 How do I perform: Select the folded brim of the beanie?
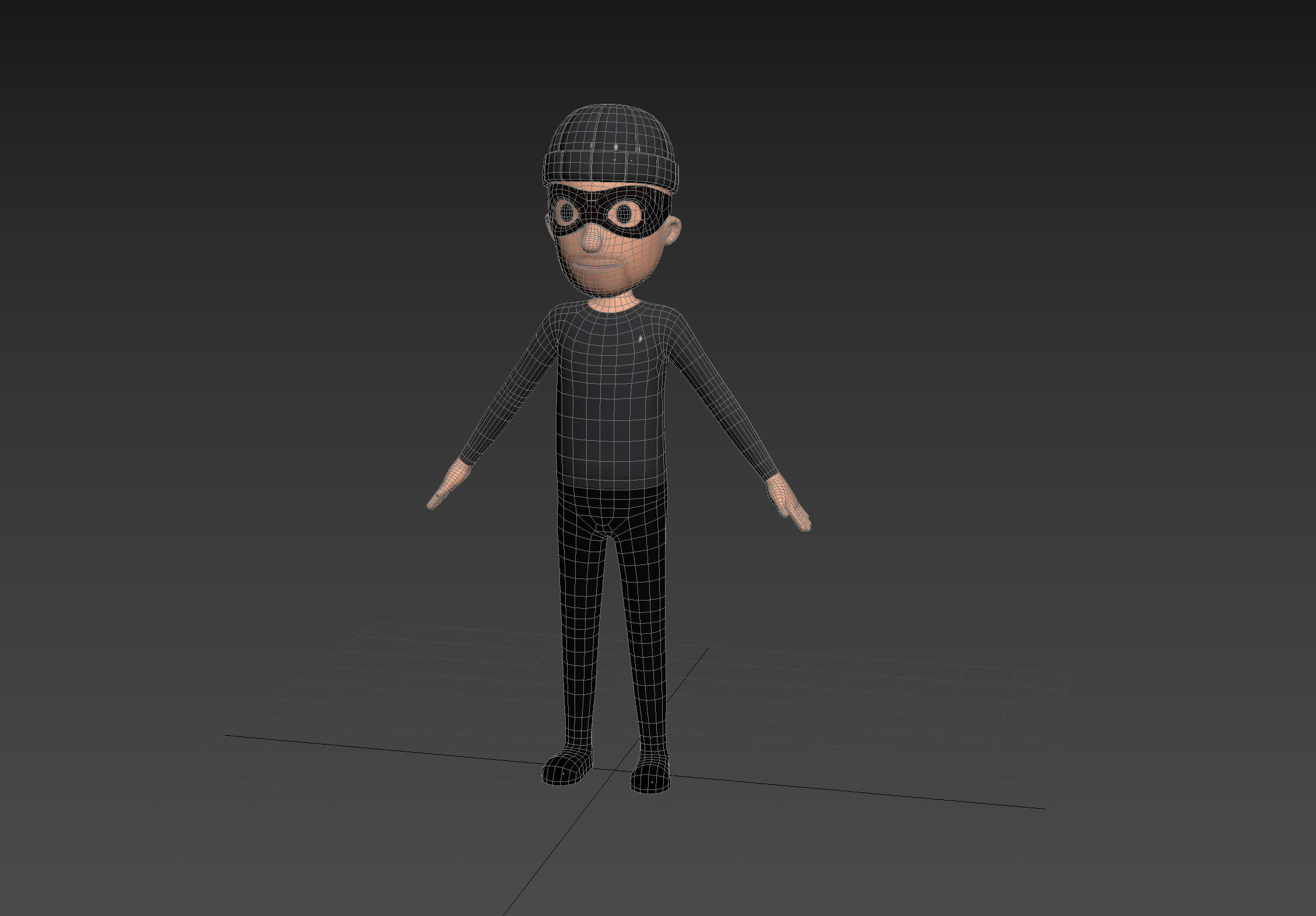coord(611,170)
